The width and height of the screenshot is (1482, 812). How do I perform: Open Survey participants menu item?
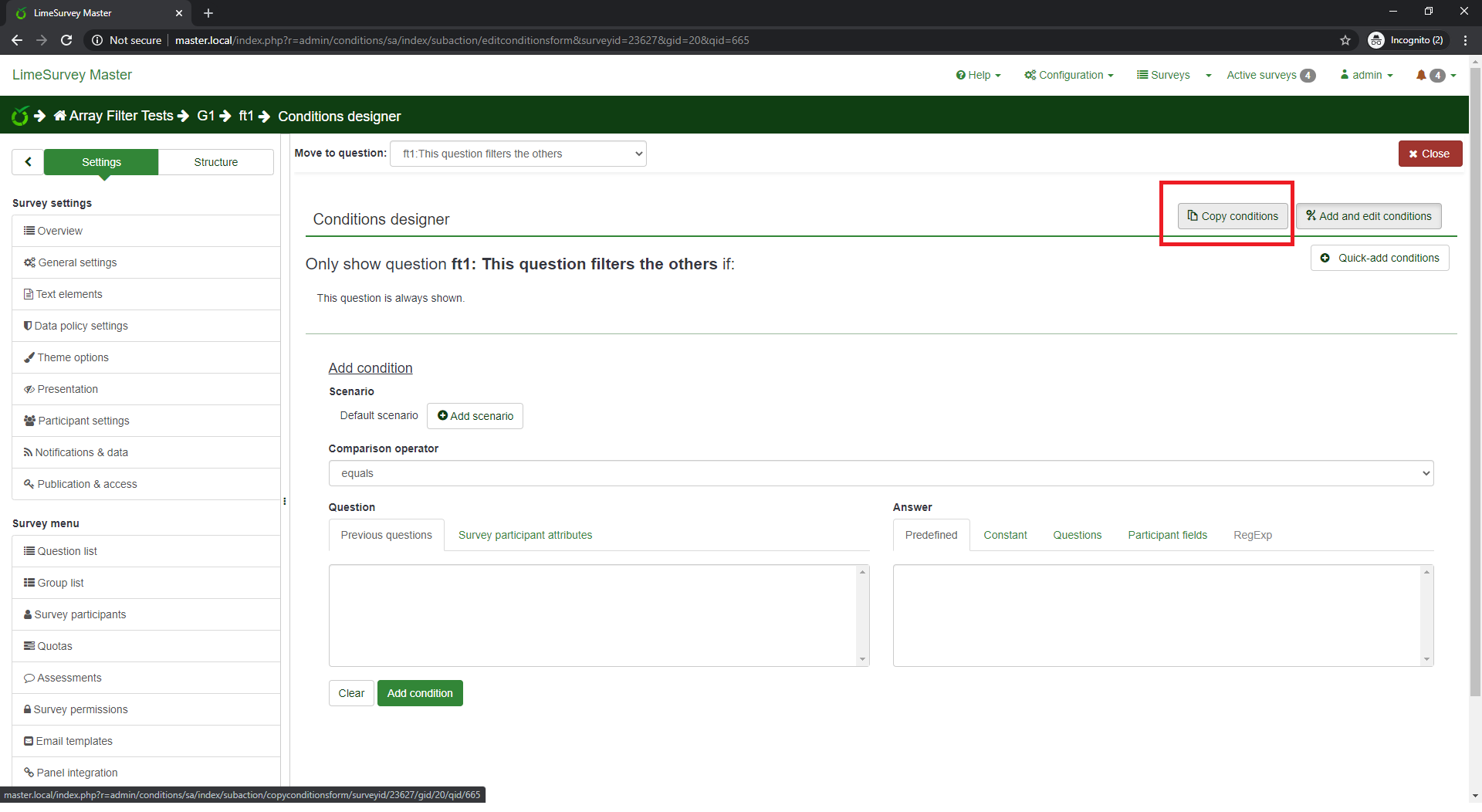coord(146,614)
